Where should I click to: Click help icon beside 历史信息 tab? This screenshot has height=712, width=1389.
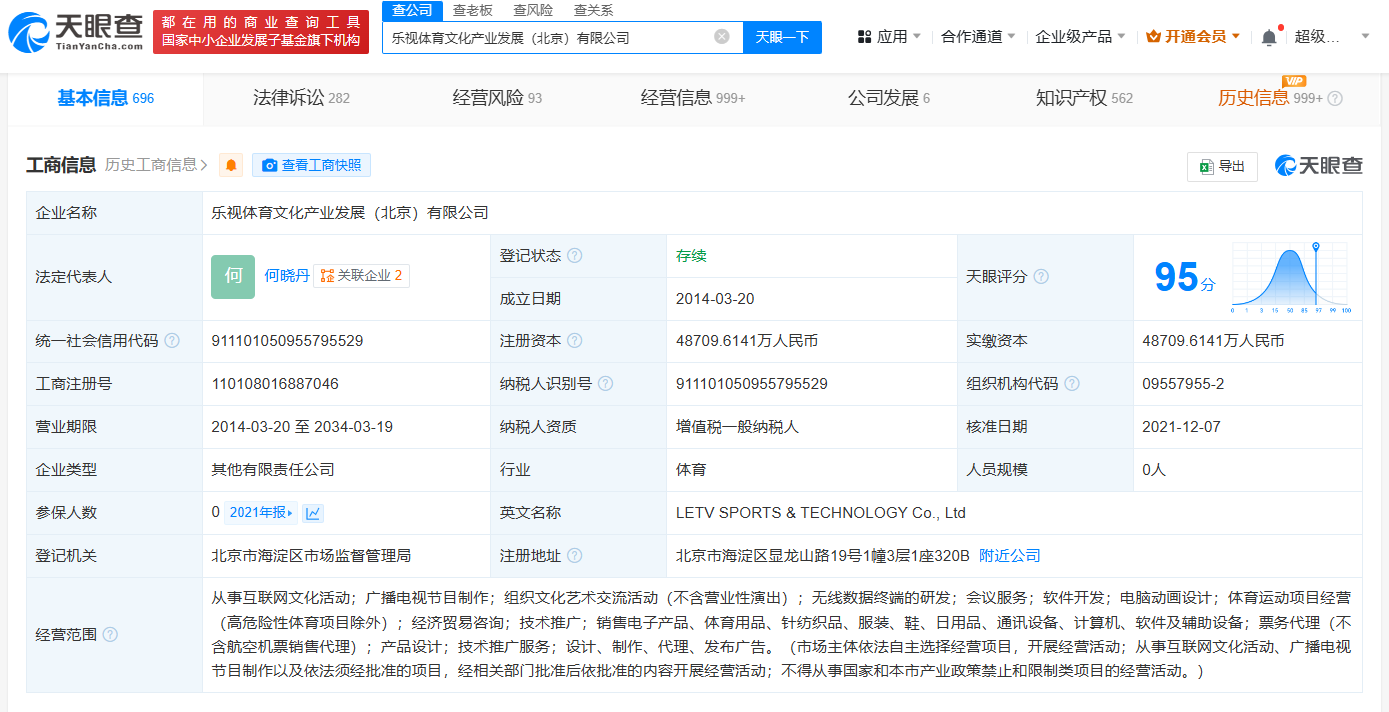(1335, 99)
